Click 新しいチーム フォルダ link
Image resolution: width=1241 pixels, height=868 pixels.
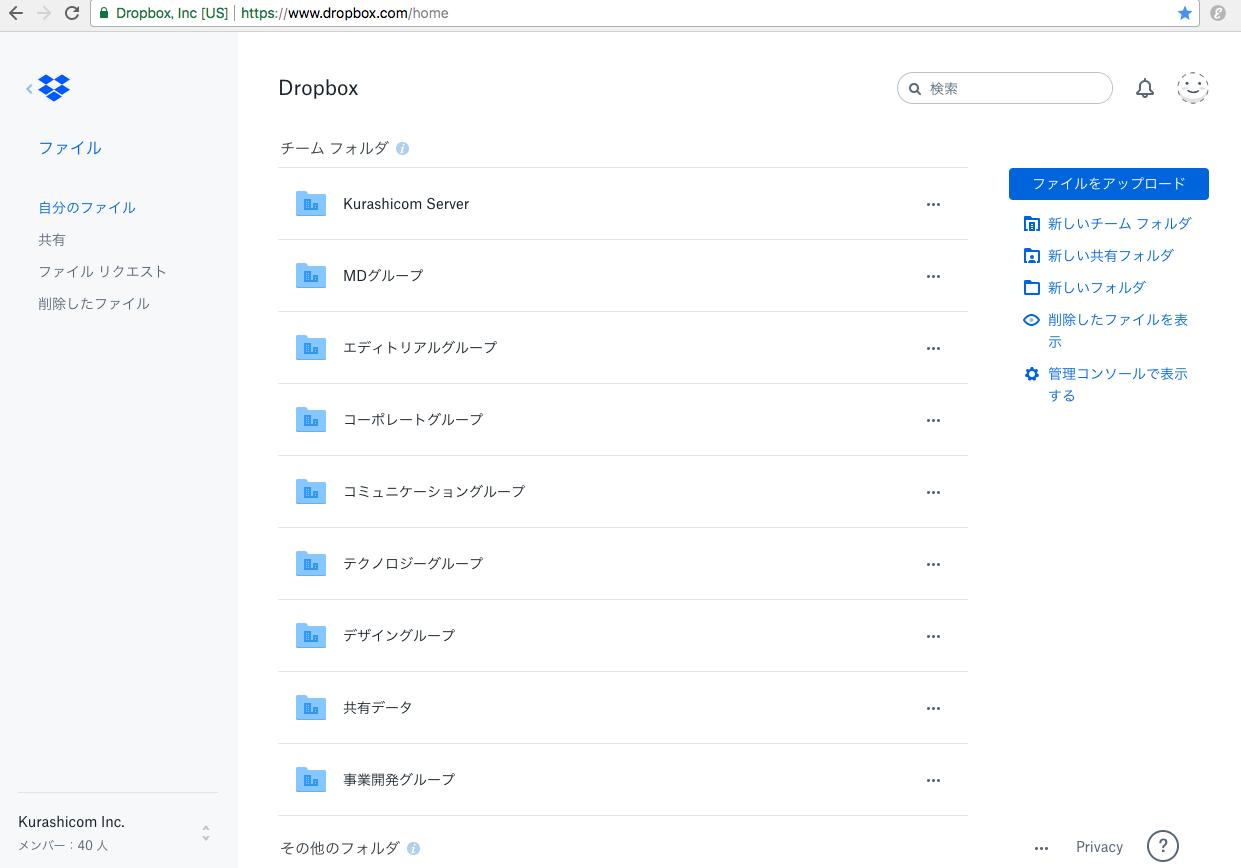point(1107,224)
